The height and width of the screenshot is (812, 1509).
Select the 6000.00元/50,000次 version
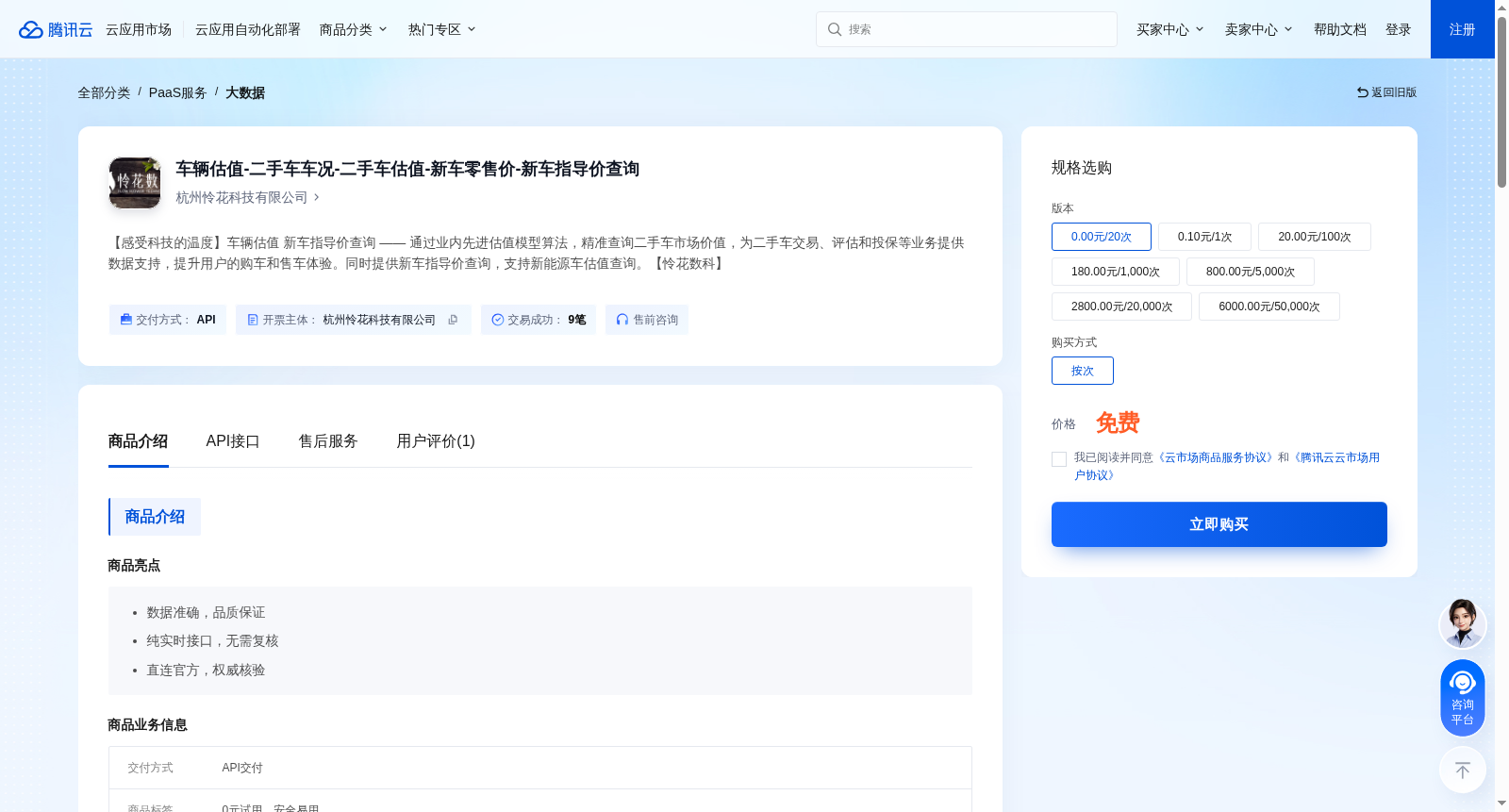point(1269,307)
